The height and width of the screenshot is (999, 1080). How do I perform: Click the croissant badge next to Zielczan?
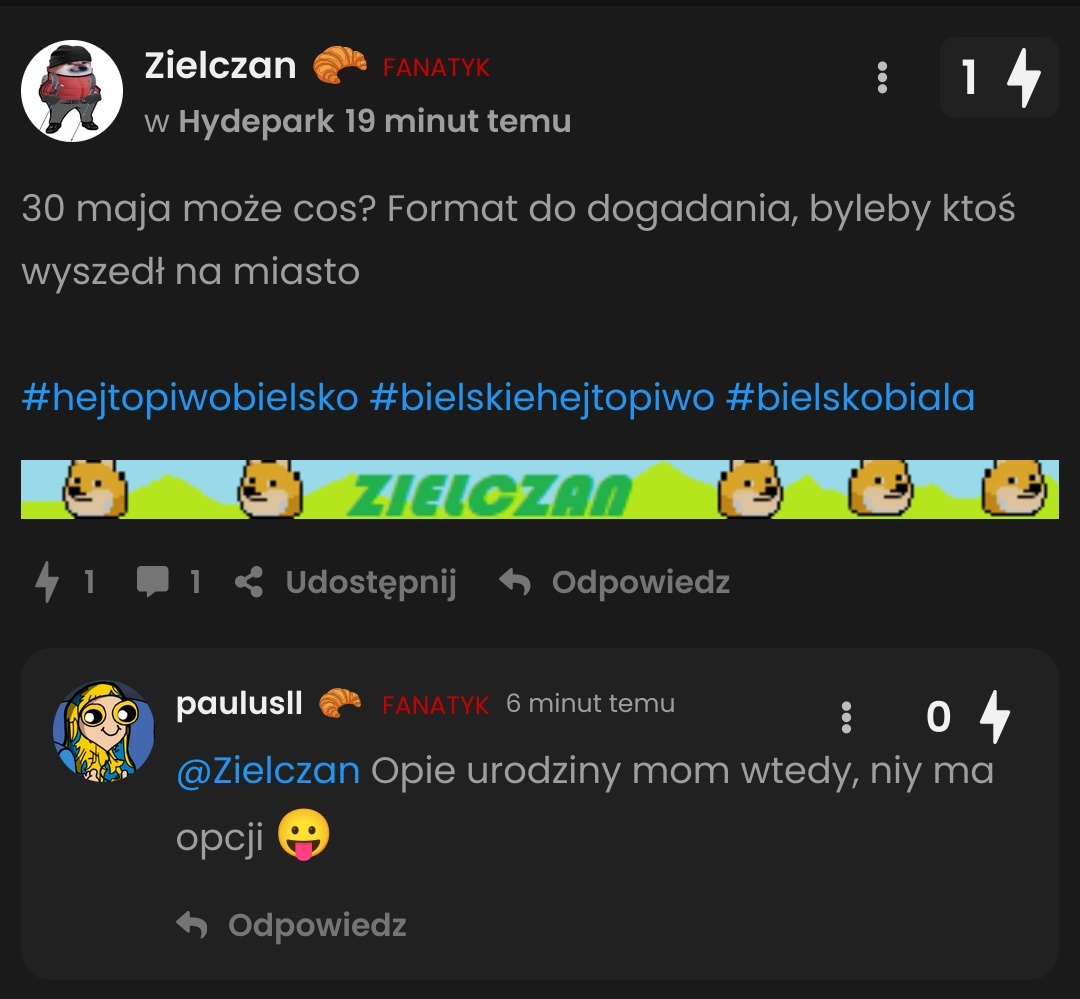pyautogui.click(x=340, y=66)
